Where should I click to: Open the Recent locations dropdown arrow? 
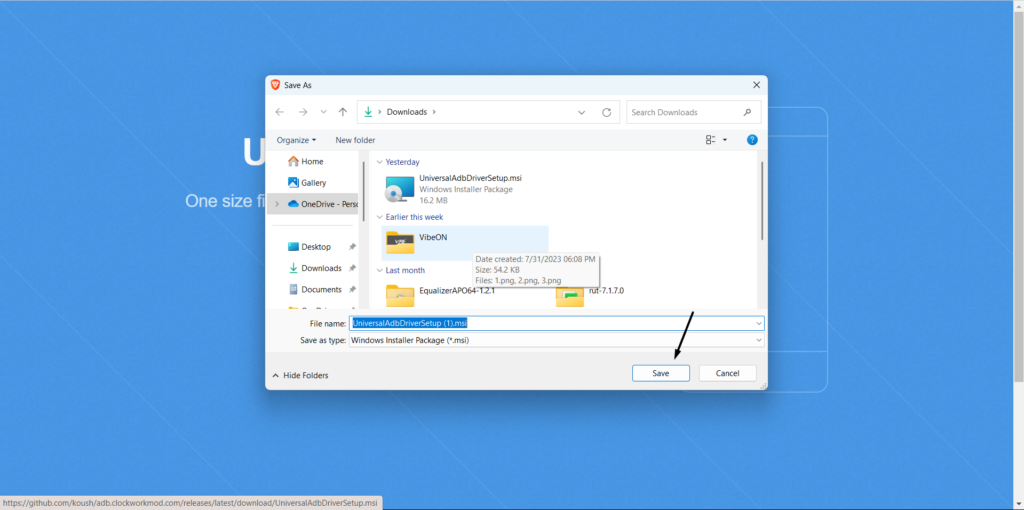pos(323,112)
